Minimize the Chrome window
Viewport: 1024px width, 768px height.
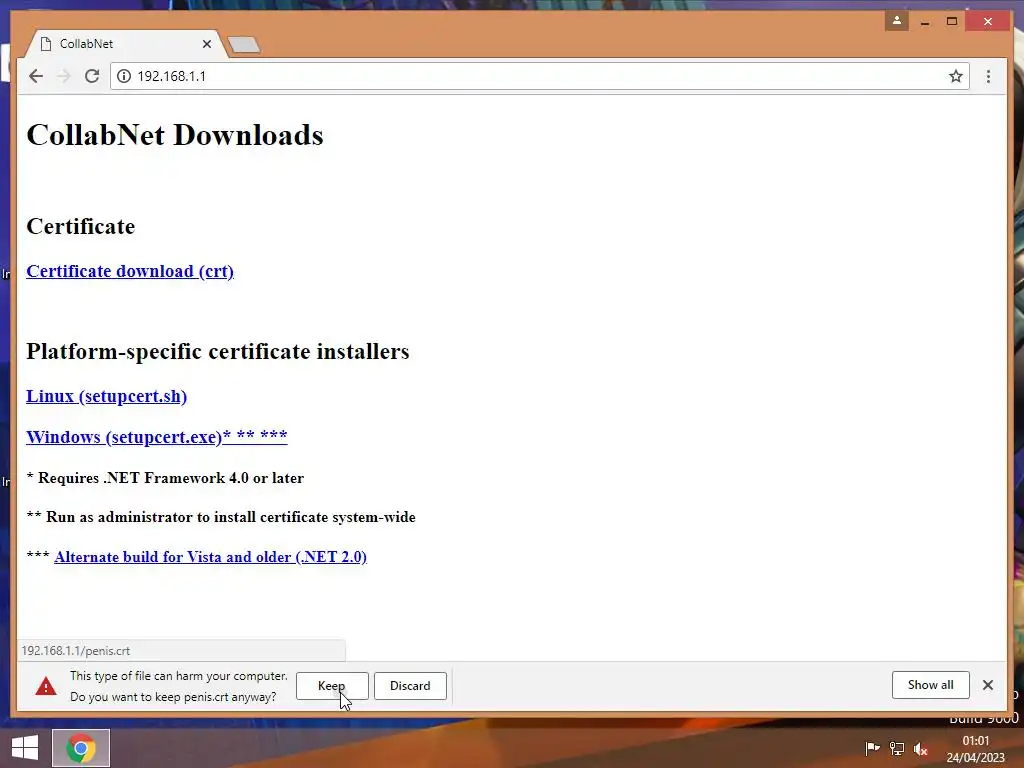925,22
